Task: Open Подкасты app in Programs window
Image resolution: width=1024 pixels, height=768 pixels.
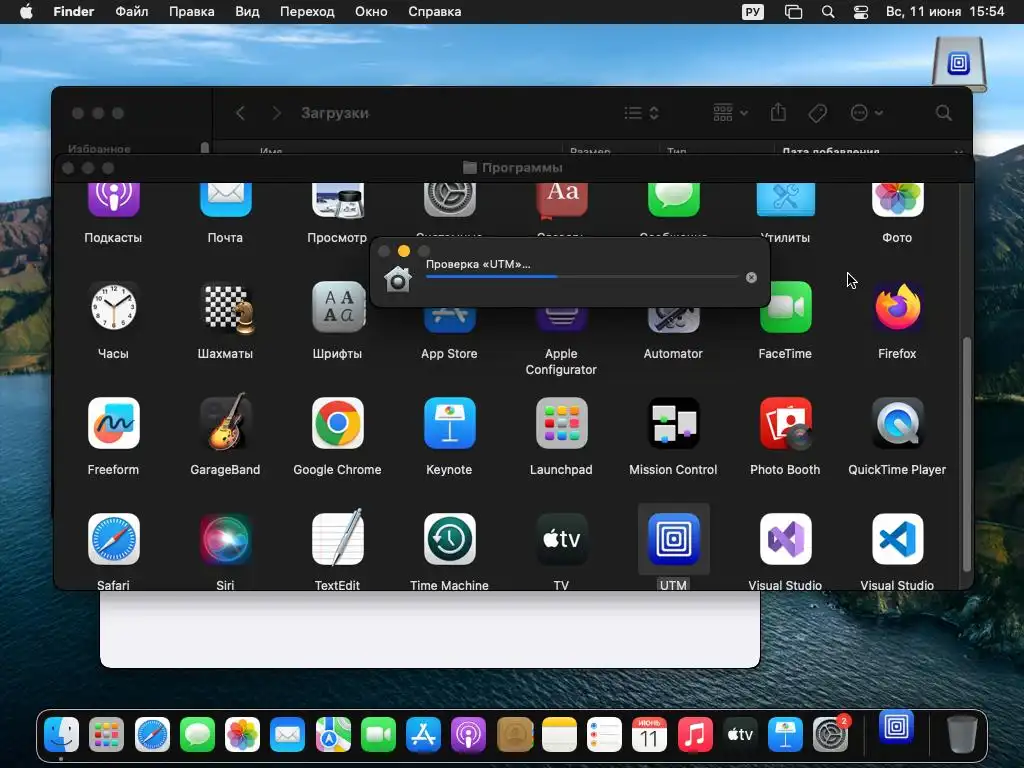Action: click(114, 200)
